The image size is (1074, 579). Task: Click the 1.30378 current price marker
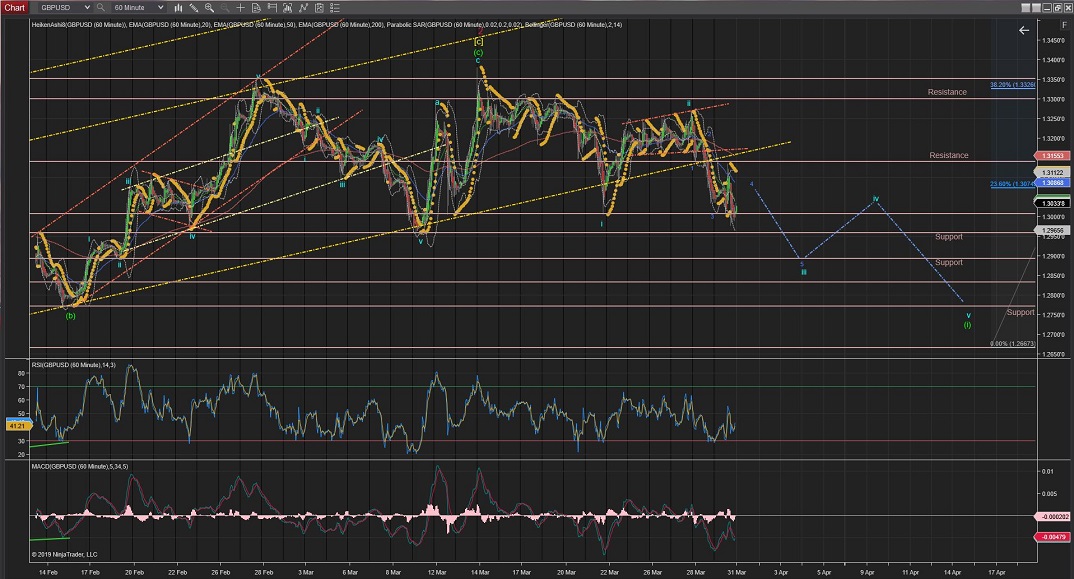point(1053,204)
